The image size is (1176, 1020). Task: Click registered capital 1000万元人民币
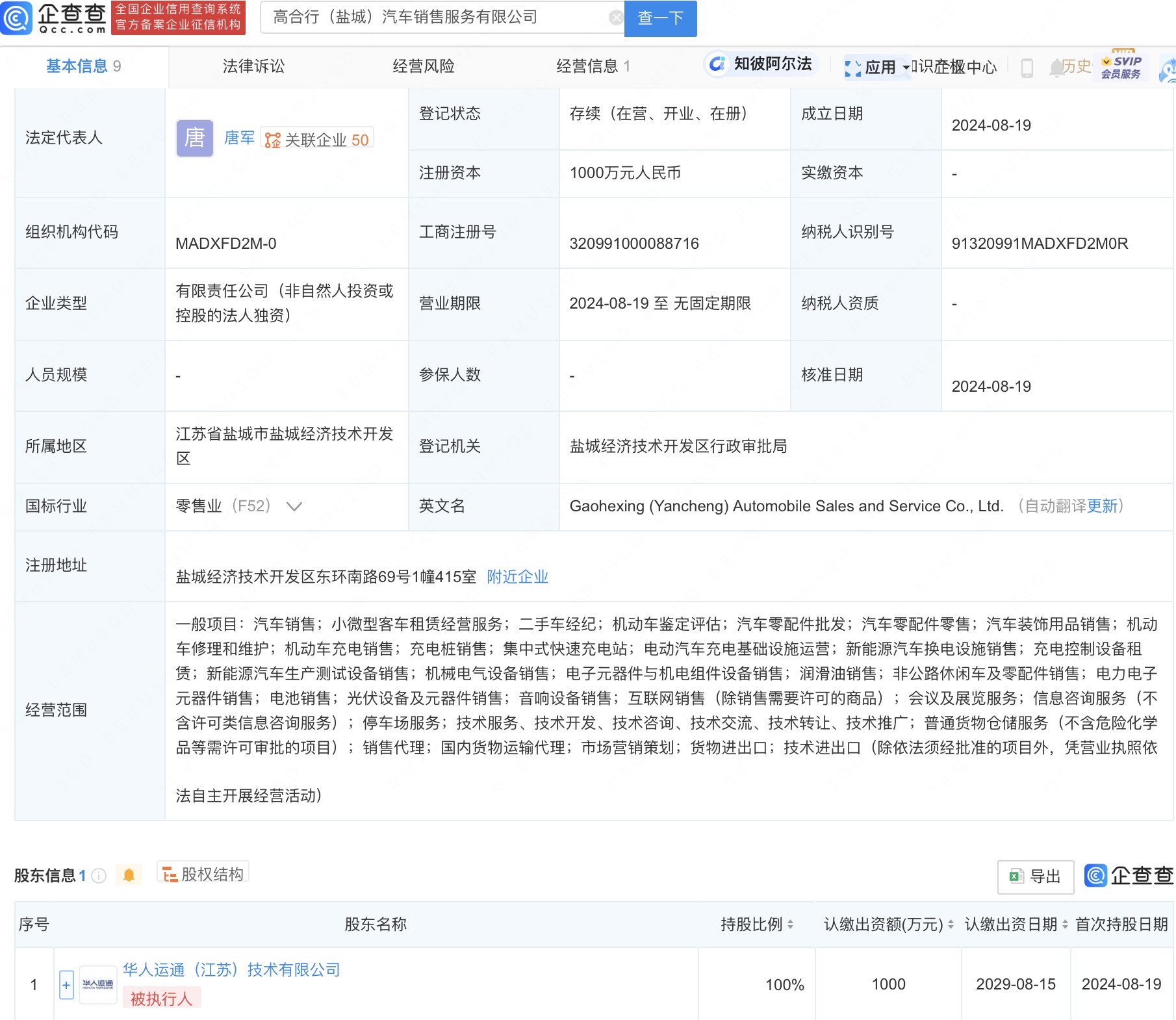(625, 173)
